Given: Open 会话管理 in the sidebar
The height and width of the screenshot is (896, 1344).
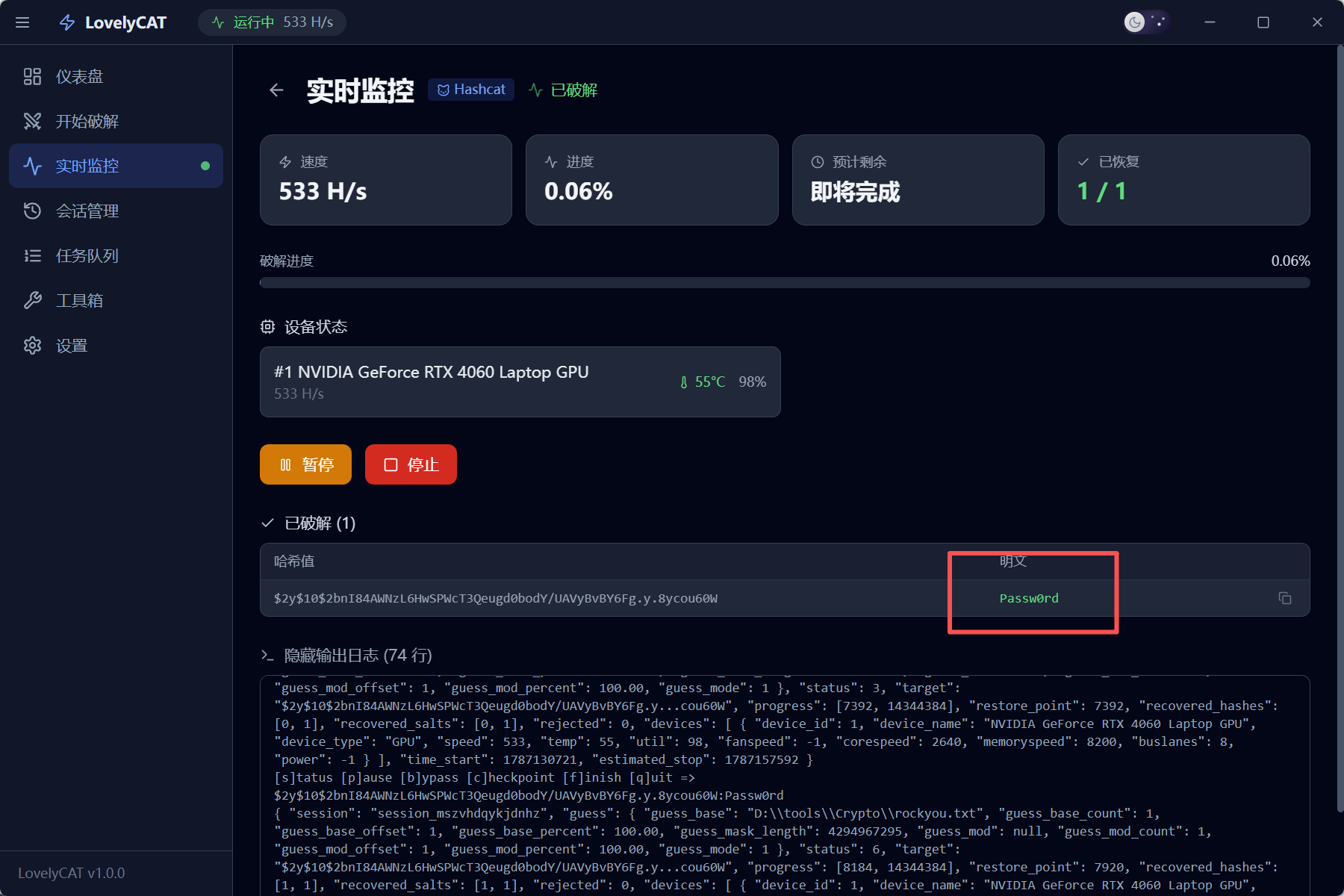Looking at the screenshot, I should click(116, 211).
